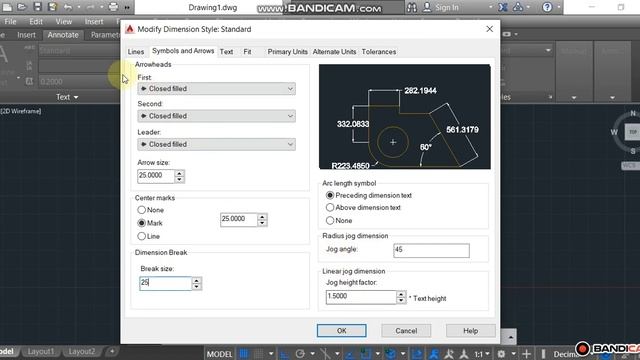This screenshot has height=360, width=640.
Task: Open the Help dropdown arrow in title bar
Action: (558, 7)
